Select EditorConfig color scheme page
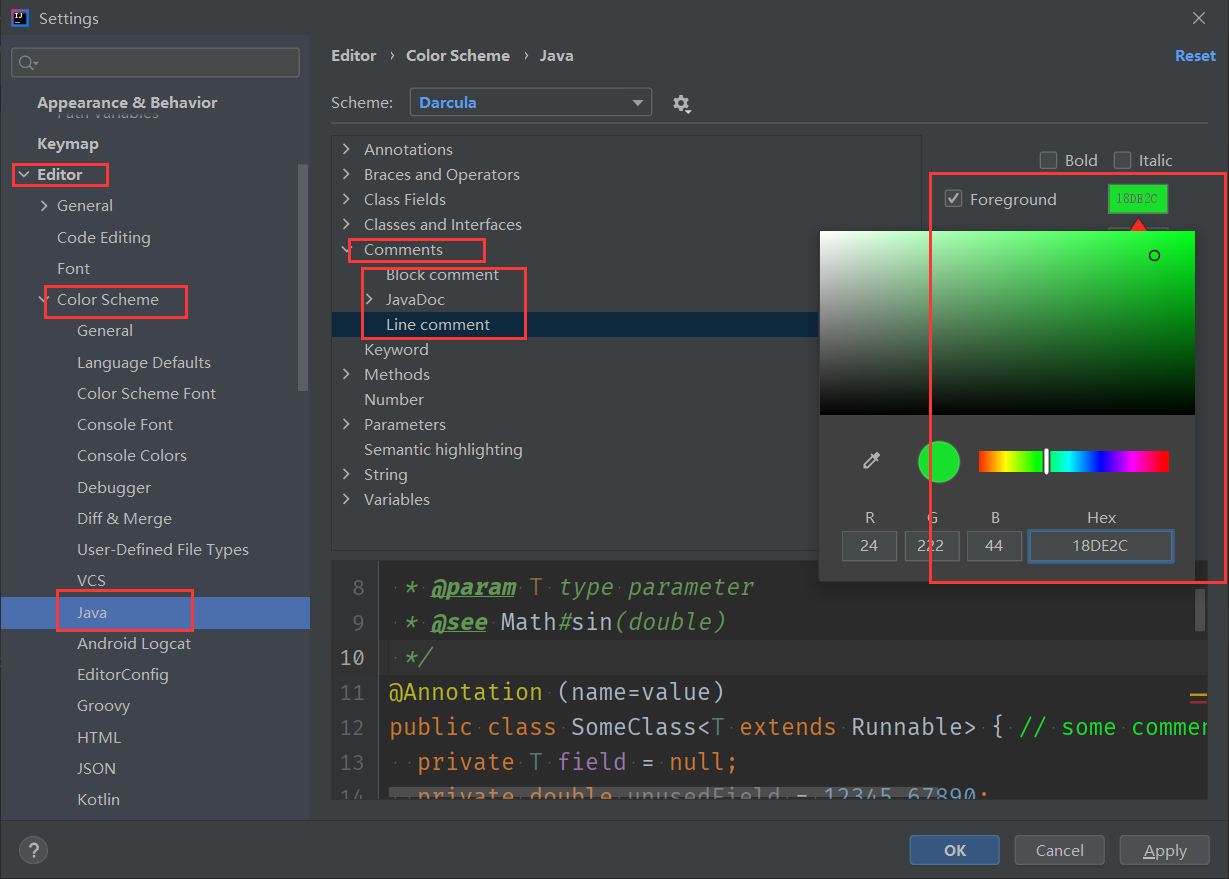The width and height of the screenshot is (1229, 879). (x=123, y=675)
